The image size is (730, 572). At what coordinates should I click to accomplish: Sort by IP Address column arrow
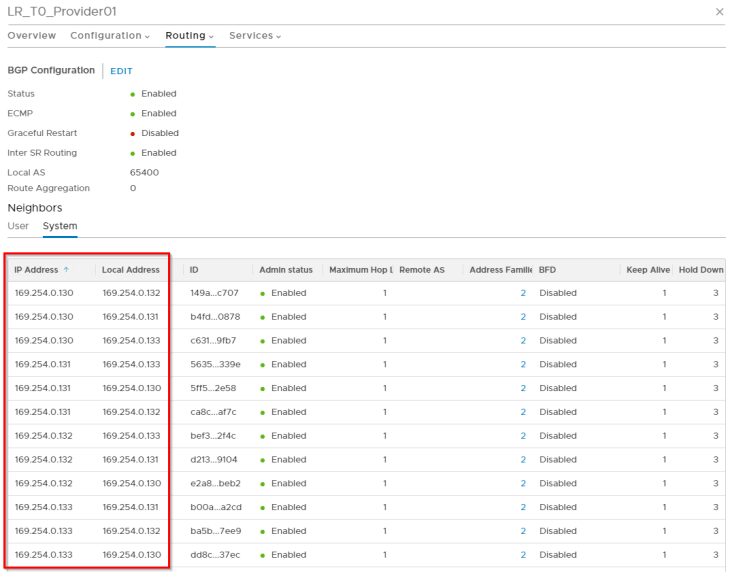click(x=66, y=270)
